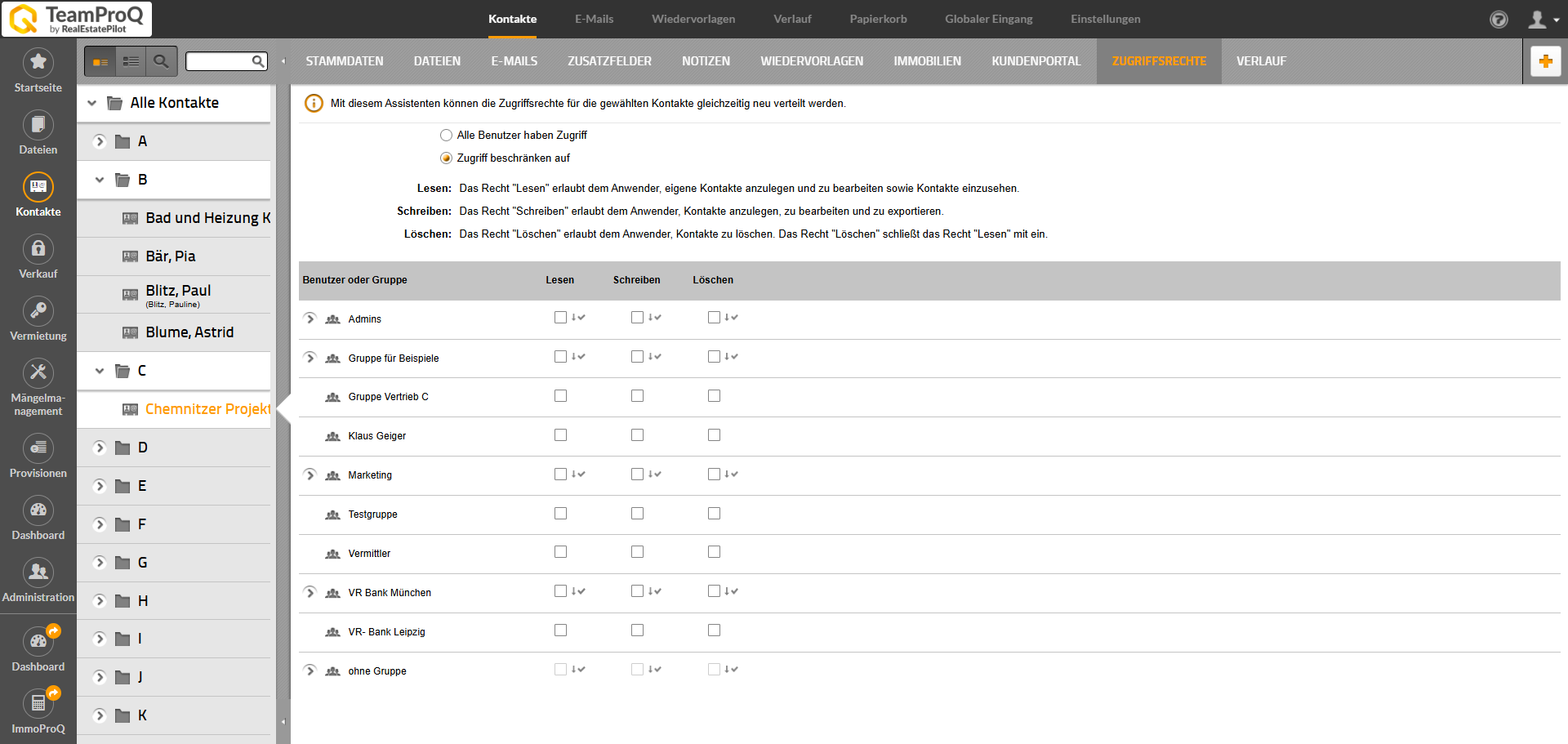Click the help icon in top bar
Viewport: 1568px width, 744px height.
(x=1499, y=20)
